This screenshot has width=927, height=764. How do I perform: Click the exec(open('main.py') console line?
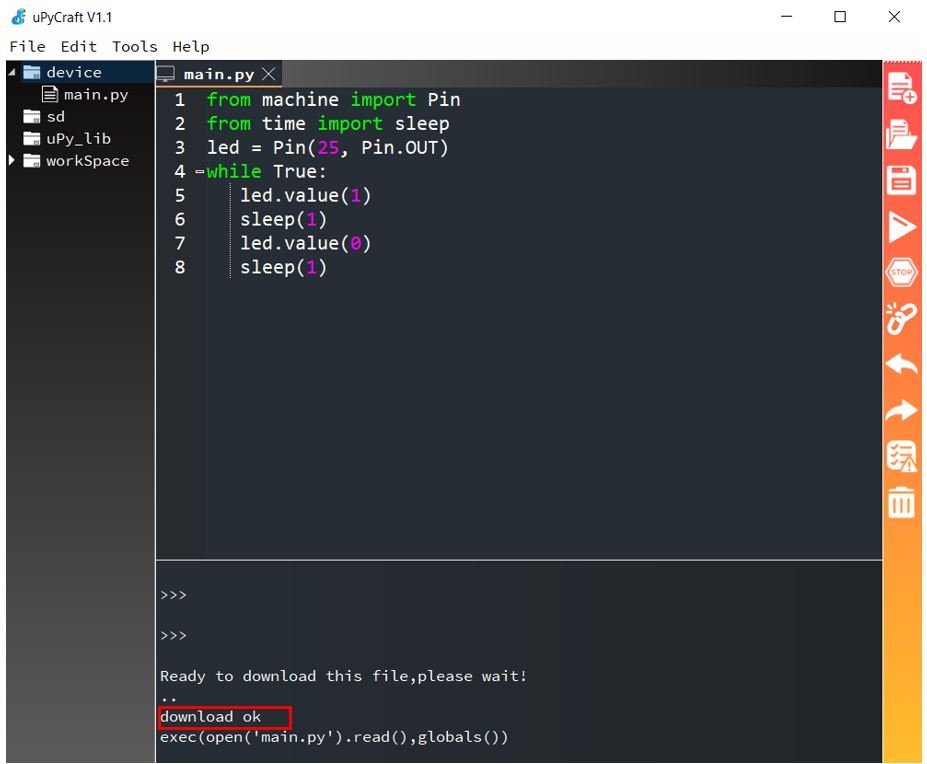(334, 737)
